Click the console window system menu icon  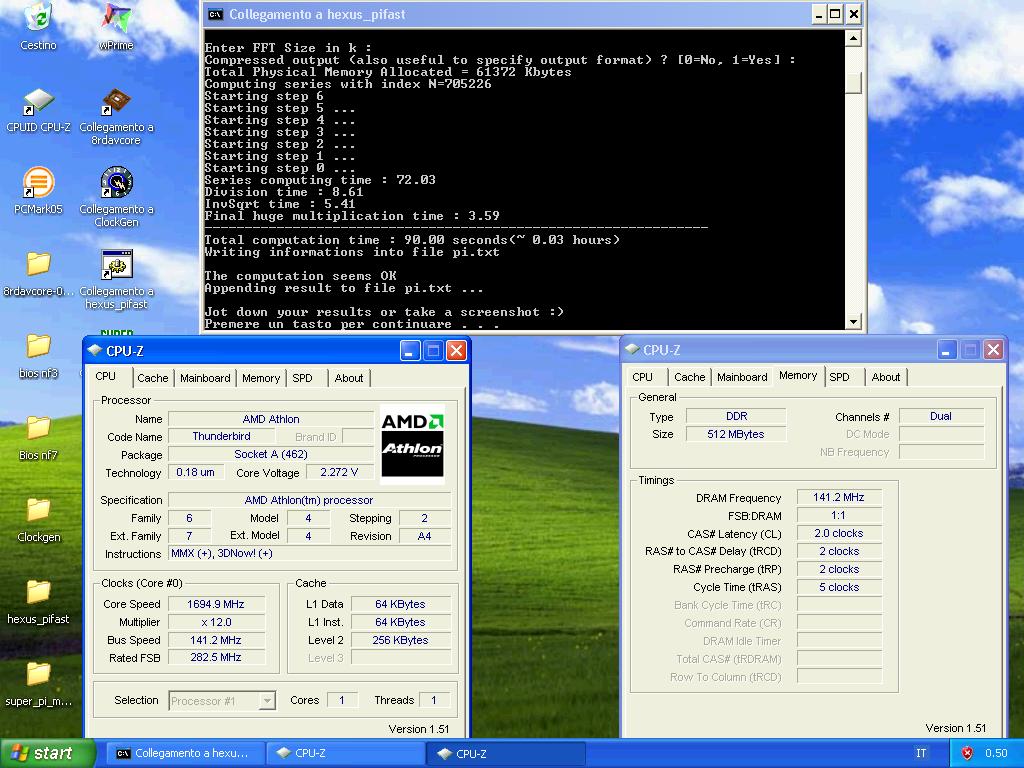tap(215, 14)
